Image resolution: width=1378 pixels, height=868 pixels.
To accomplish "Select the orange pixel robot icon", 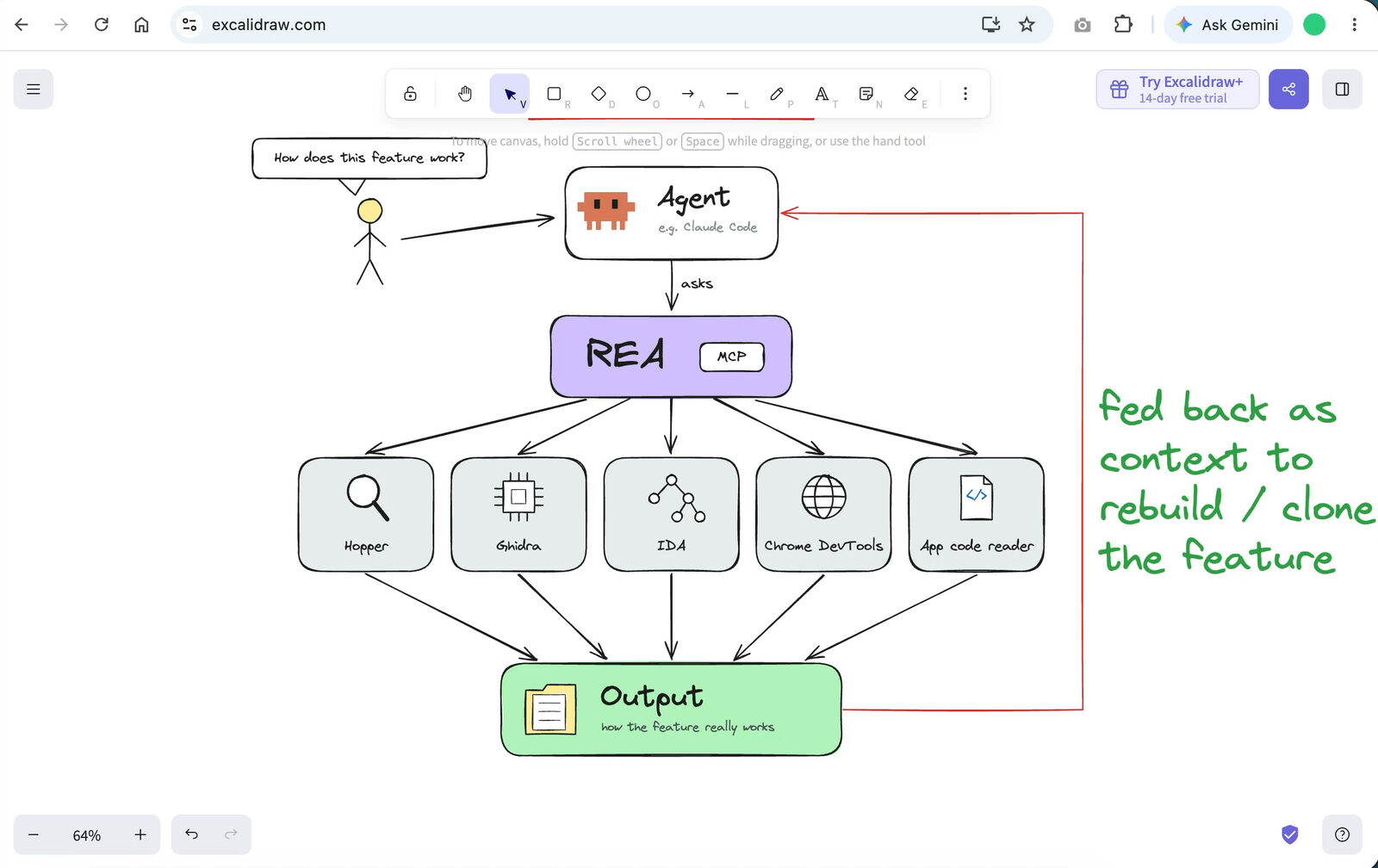I will pos(606,211).
